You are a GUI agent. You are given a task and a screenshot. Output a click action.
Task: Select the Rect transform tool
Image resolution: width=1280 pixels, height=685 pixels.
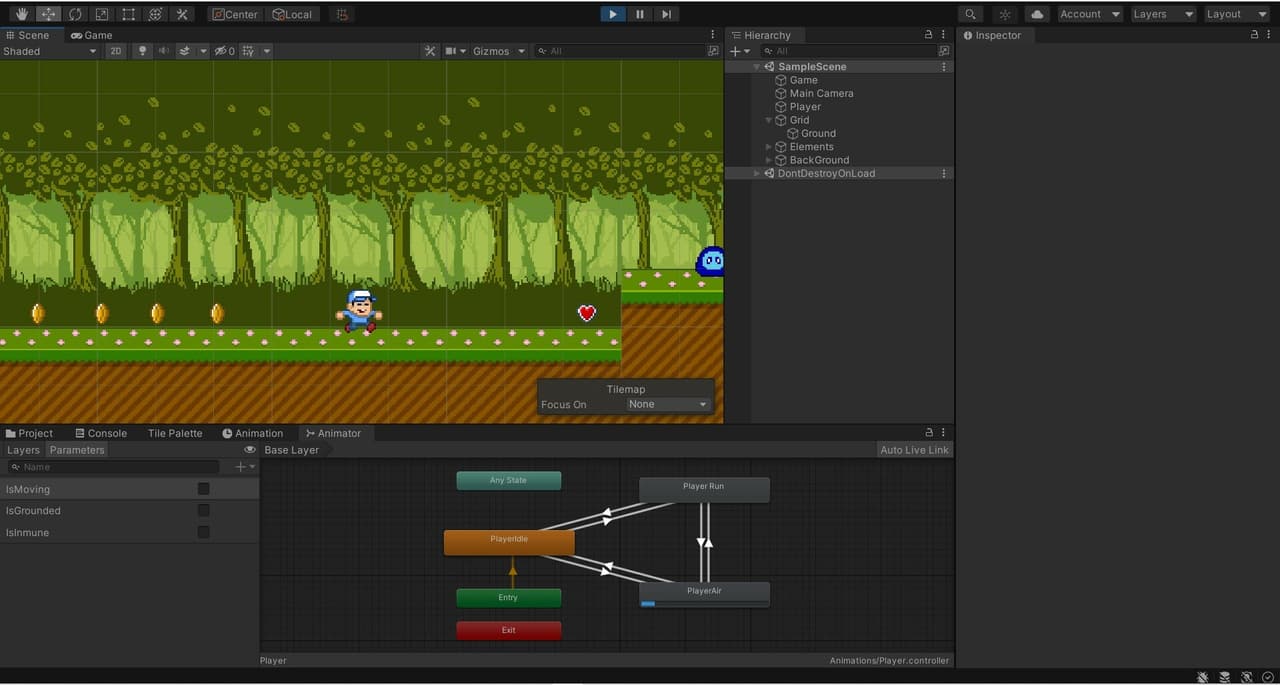[128, 14]
